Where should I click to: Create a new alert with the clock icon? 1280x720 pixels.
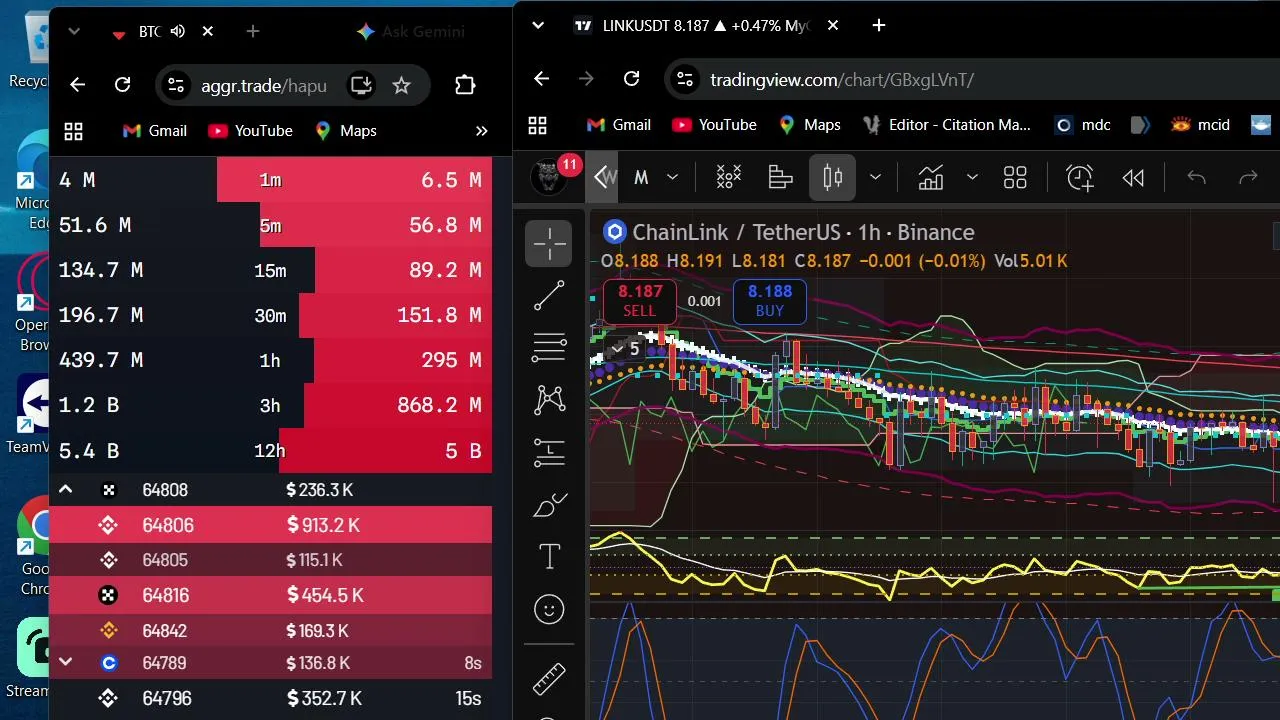pos(1080,178)
